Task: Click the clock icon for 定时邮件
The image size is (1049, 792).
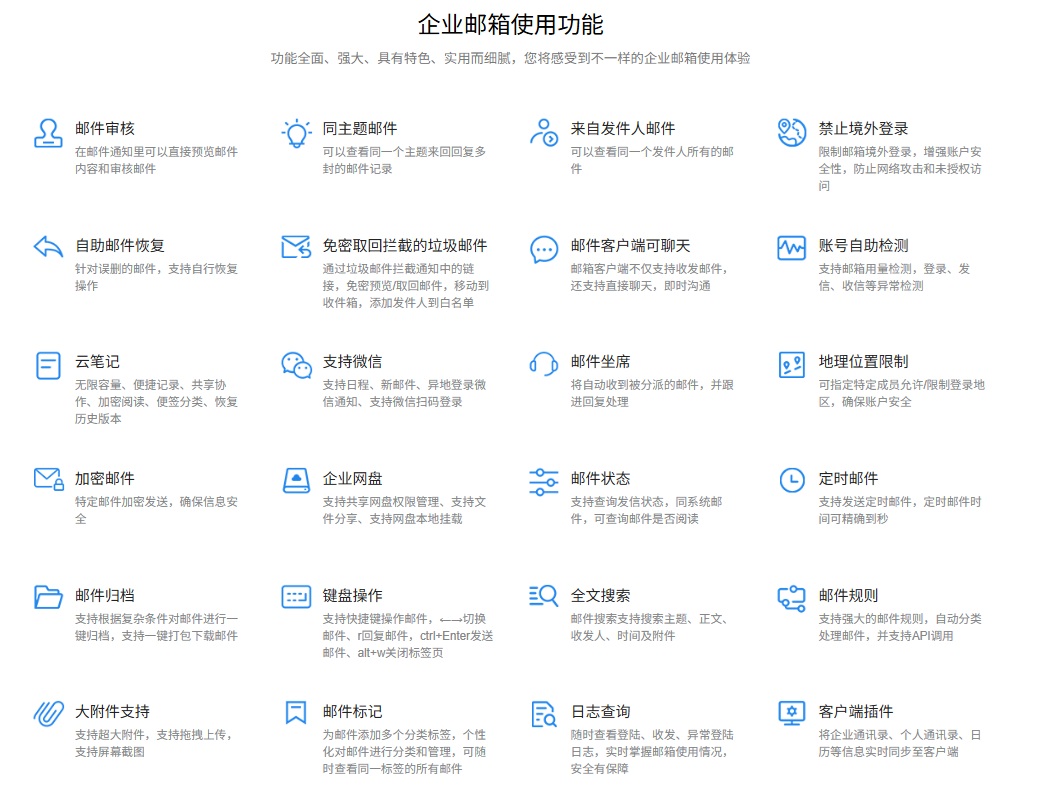Action: coord(792,480)
